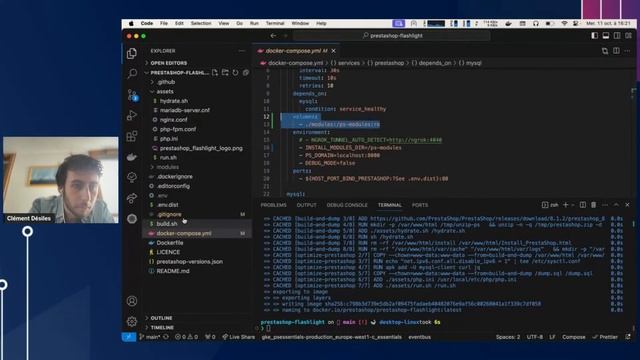Open the Selection menu

pyautogui.click(x=201, y=24)
